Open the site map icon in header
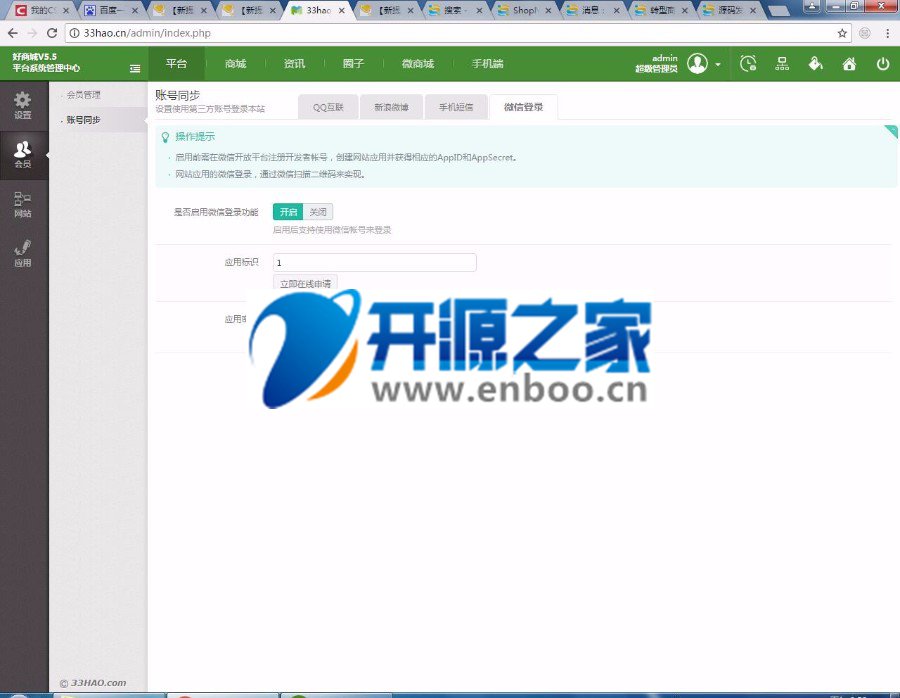The height and width of the screenshot is (698, 900). pyautogui.click(x=782, y=64)
